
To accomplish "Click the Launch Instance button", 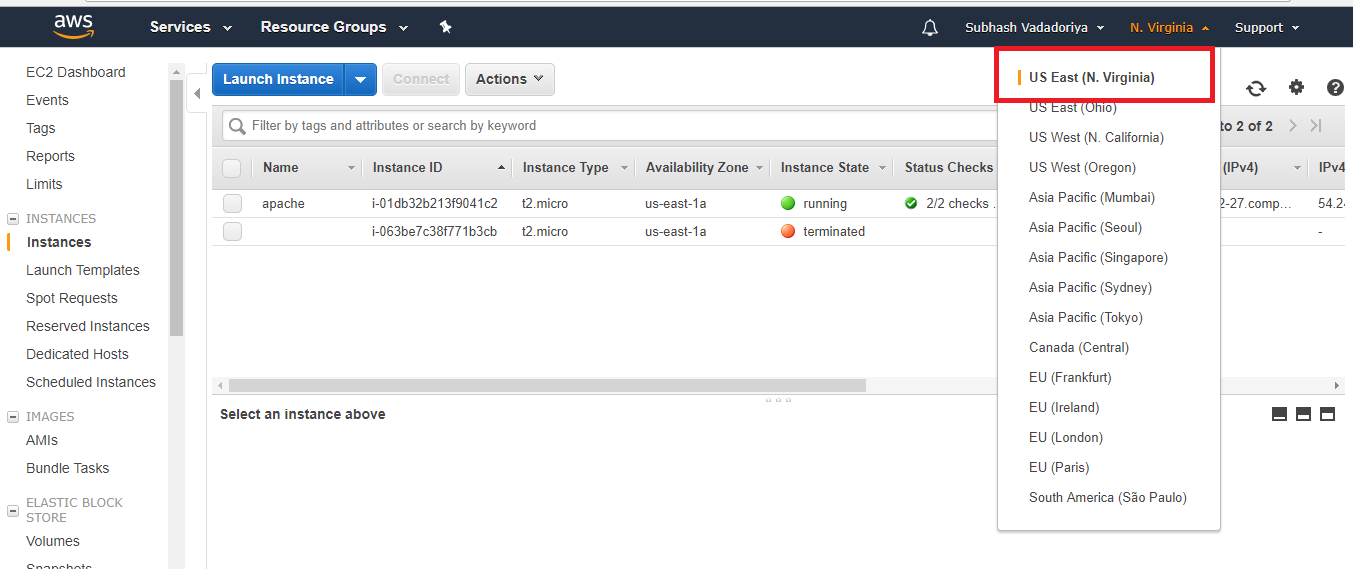I will (278, 79).
